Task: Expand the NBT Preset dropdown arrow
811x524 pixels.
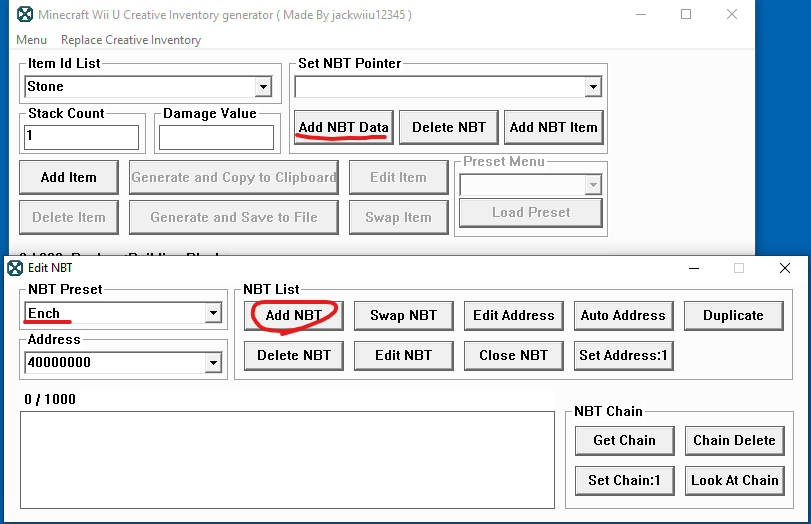Action: [x=213, y=313]
